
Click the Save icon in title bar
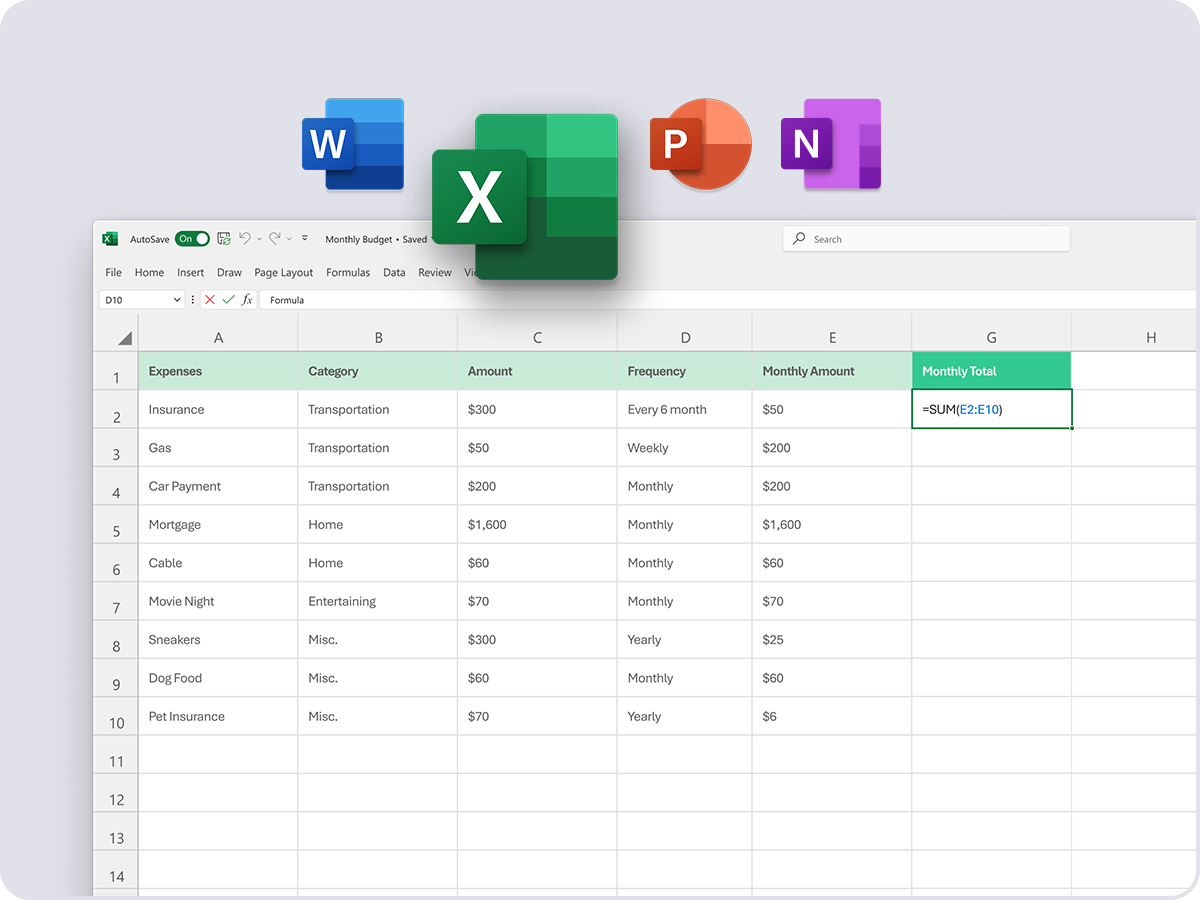tap(224, 239)
